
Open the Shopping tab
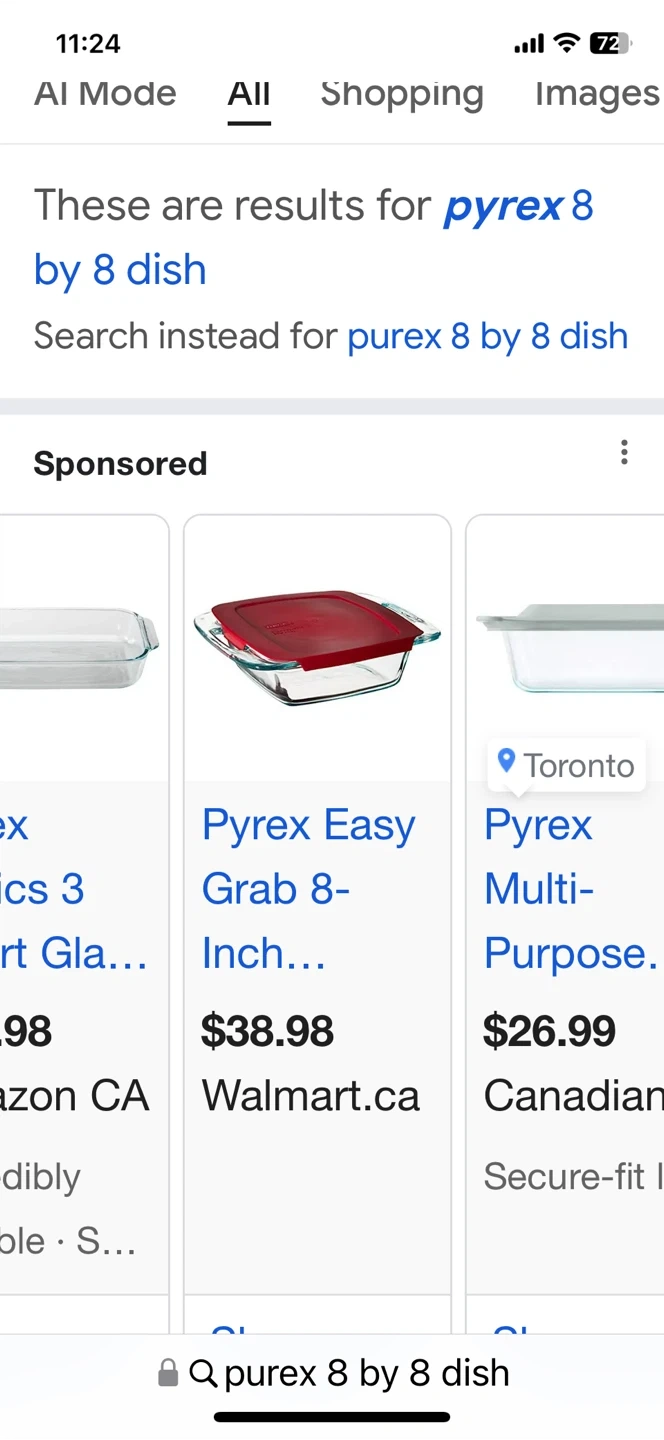(x=402, y=94)
